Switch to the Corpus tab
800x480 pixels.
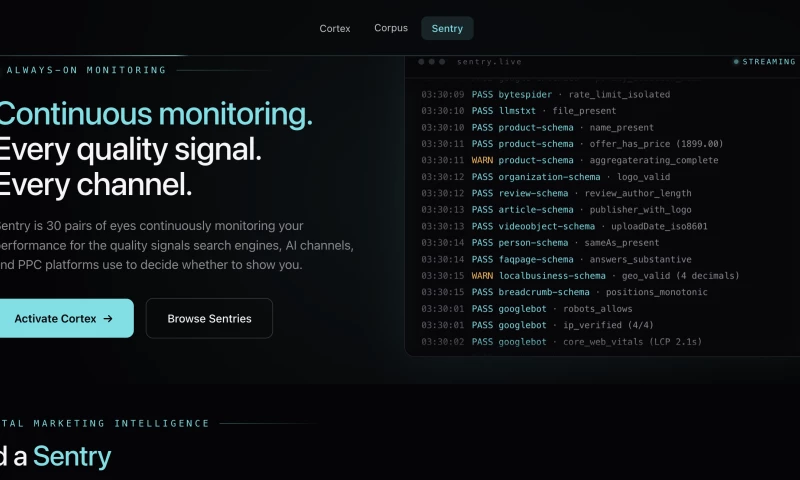tap(391, 28)
